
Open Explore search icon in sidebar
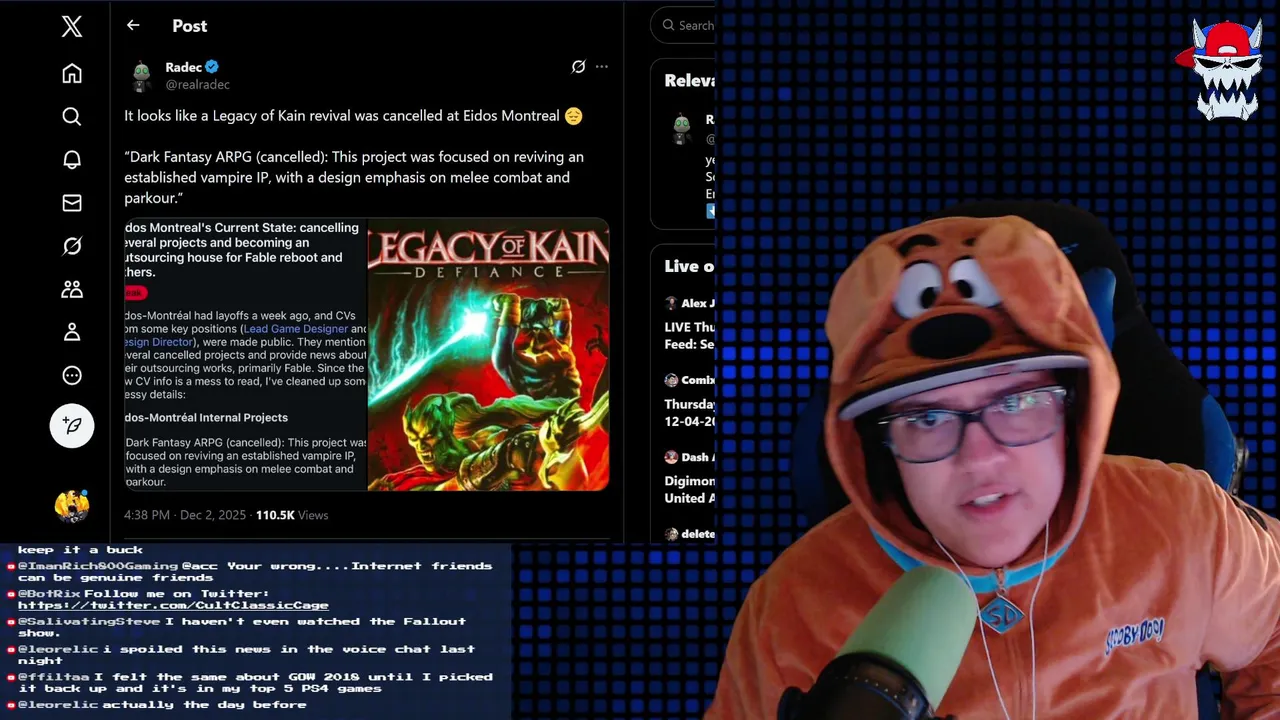click(x=72, y=117)
